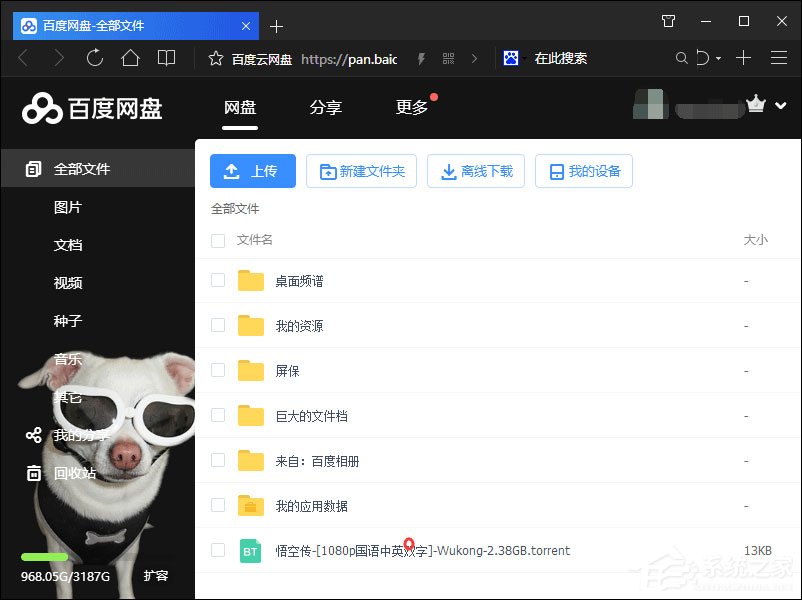Select the checkbox for the Wukong torrent file
The width and height of the screenshot is (802, 600).
pyautogui.click(x=217, y=550)
